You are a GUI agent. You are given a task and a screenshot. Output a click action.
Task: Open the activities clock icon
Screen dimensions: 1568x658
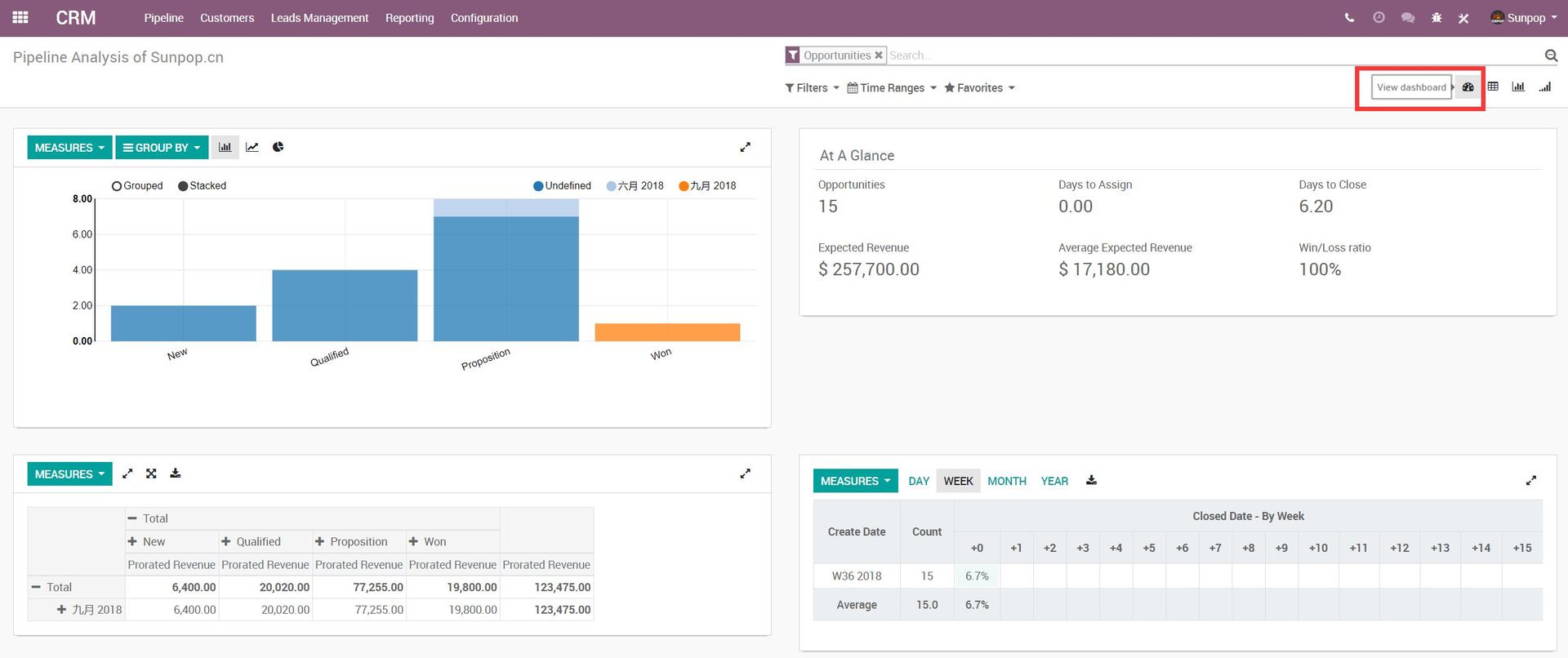1379,17
